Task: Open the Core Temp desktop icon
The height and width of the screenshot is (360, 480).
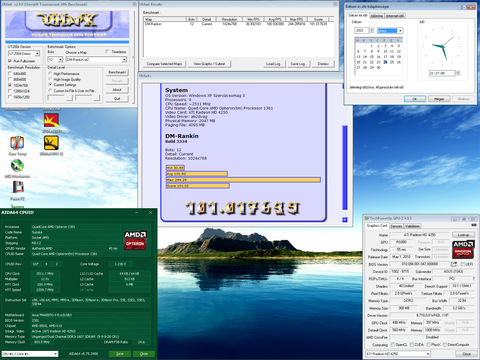Action: [x=17, y=143]
